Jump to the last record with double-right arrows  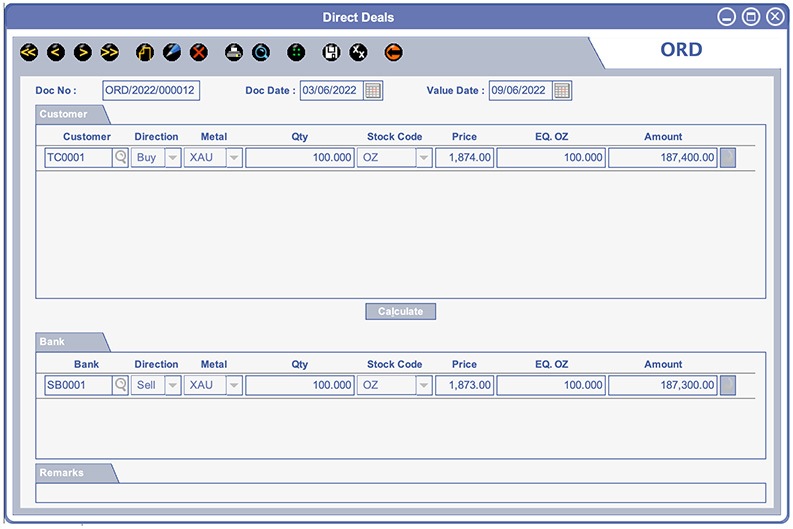[110, 52]
